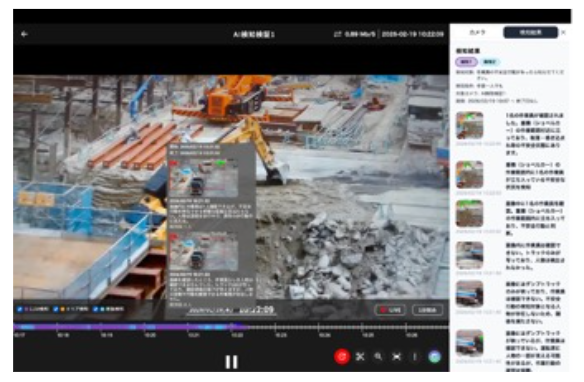
Task: Click the magnifier zoom icon
Action: pyautogui.click(x=378, y=357)
